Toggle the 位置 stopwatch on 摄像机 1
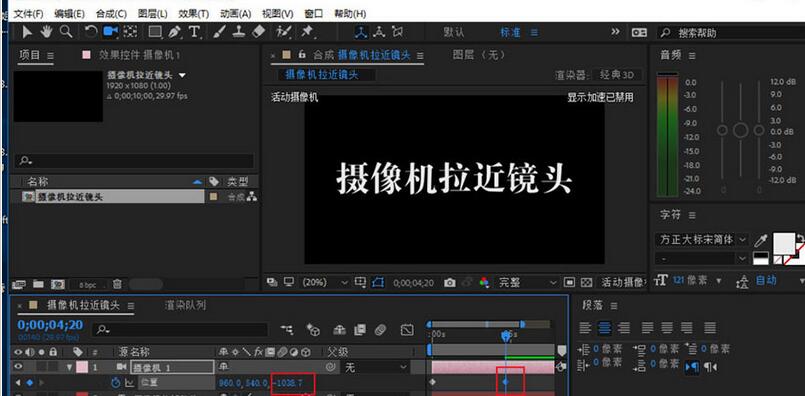This screenshot has height=396, width=805. (x=116, y=382)
